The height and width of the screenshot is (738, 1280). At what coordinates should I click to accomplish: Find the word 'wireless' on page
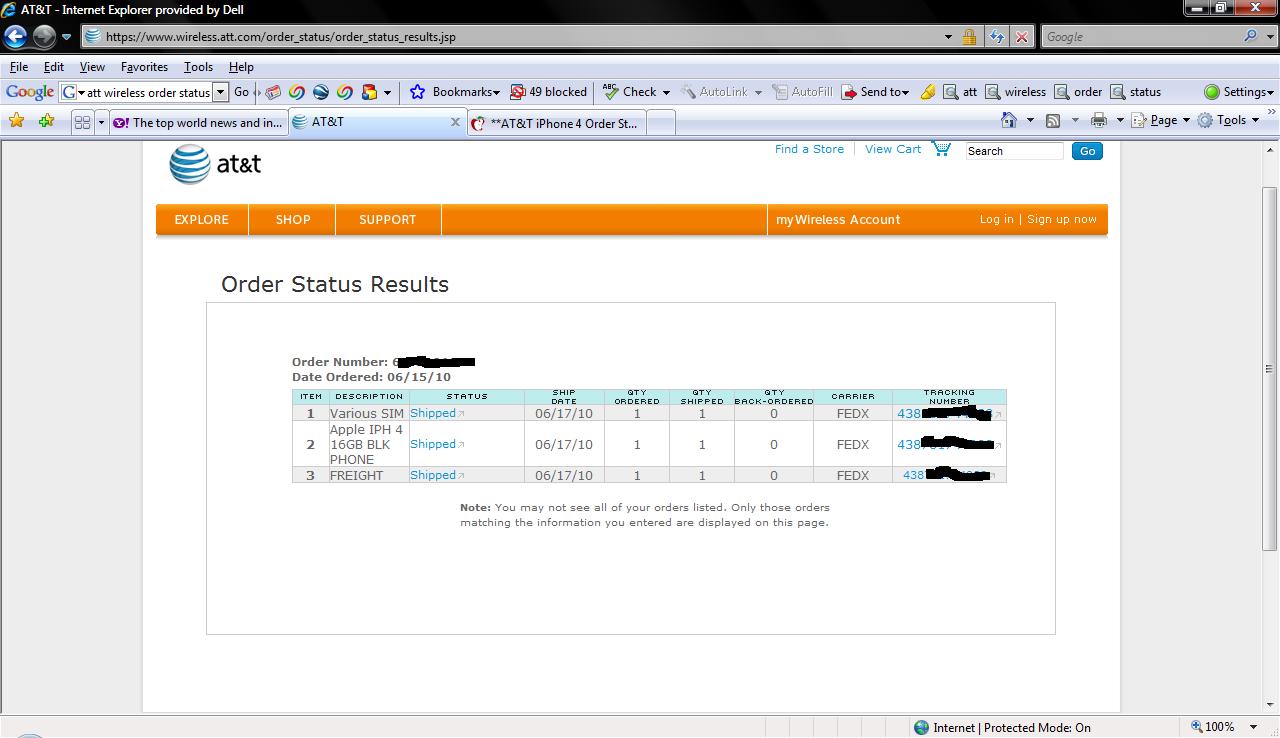tap(1015, 92)
